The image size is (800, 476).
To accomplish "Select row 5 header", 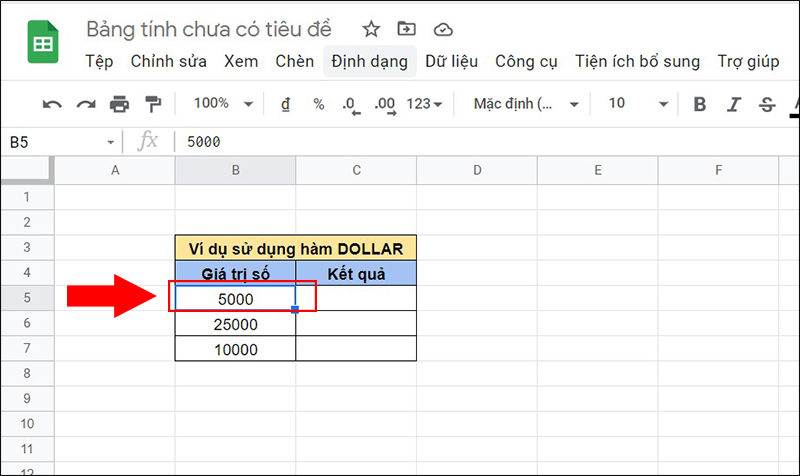I will tap(27, 298).
